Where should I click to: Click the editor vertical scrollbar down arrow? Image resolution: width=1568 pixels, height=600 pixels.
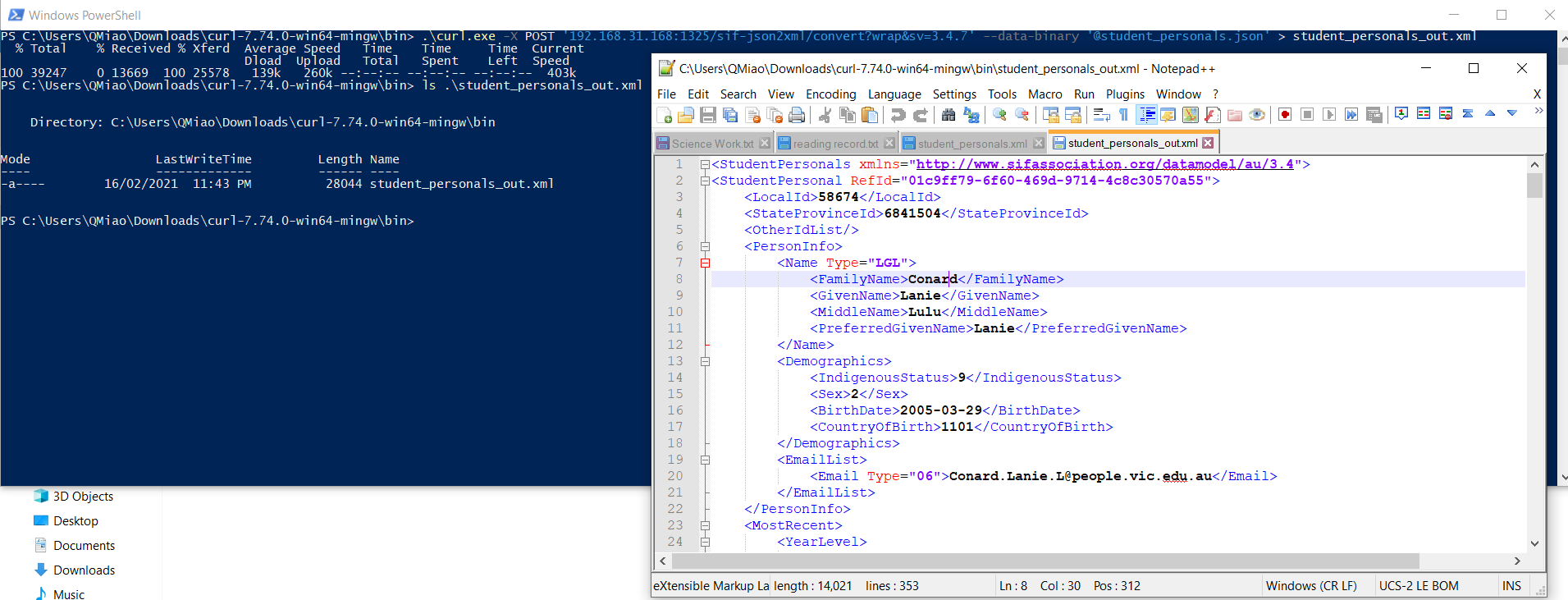(x=1534, y=543)
